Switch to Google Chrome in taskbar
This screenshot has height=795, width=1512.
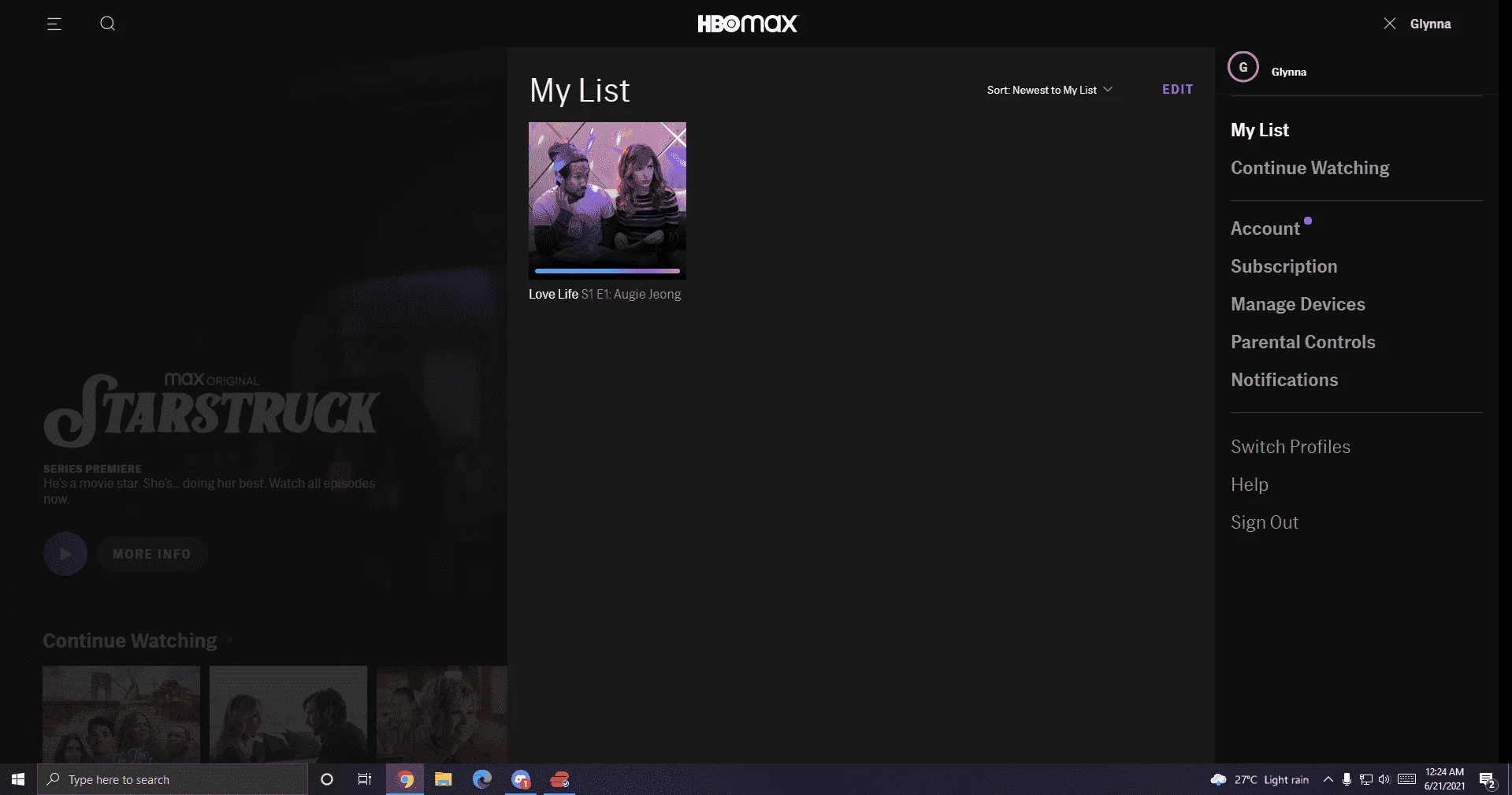click(405, 779)
